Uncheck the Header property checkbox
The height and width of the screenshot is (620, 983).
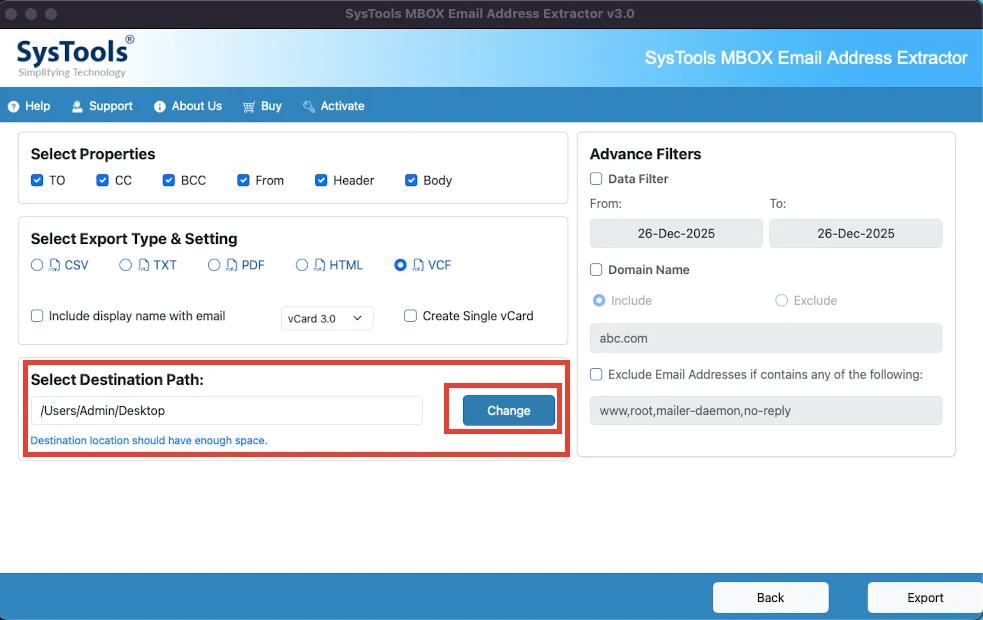coord(321,181)
